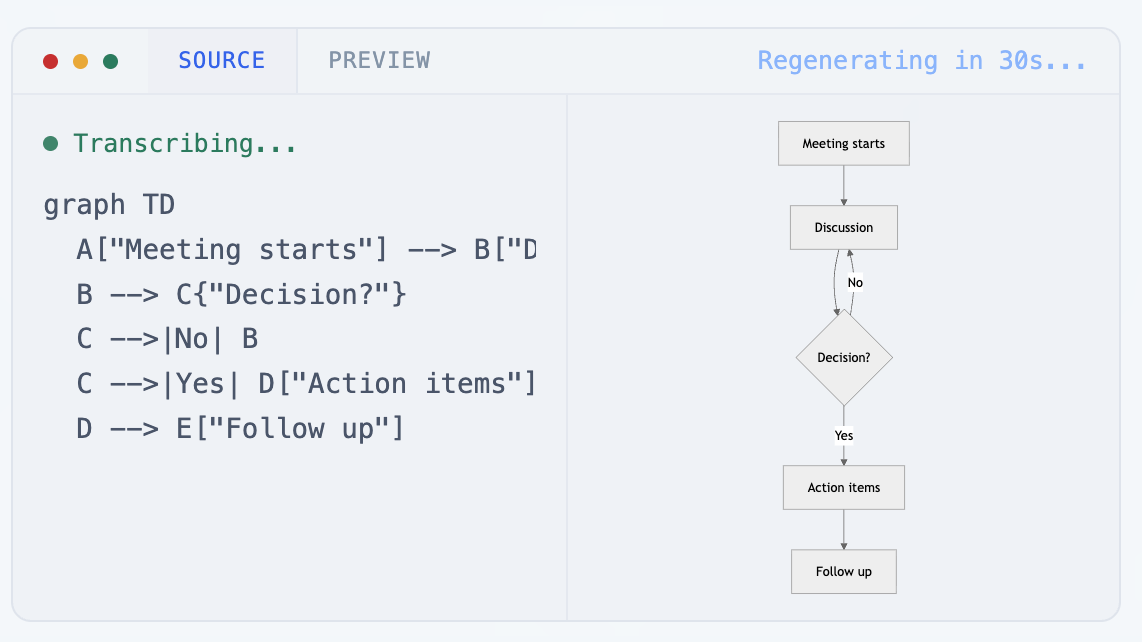The image size is (1142, 642).
Task: Click the yellow traffic-light window dot
Action: point(80,60)
